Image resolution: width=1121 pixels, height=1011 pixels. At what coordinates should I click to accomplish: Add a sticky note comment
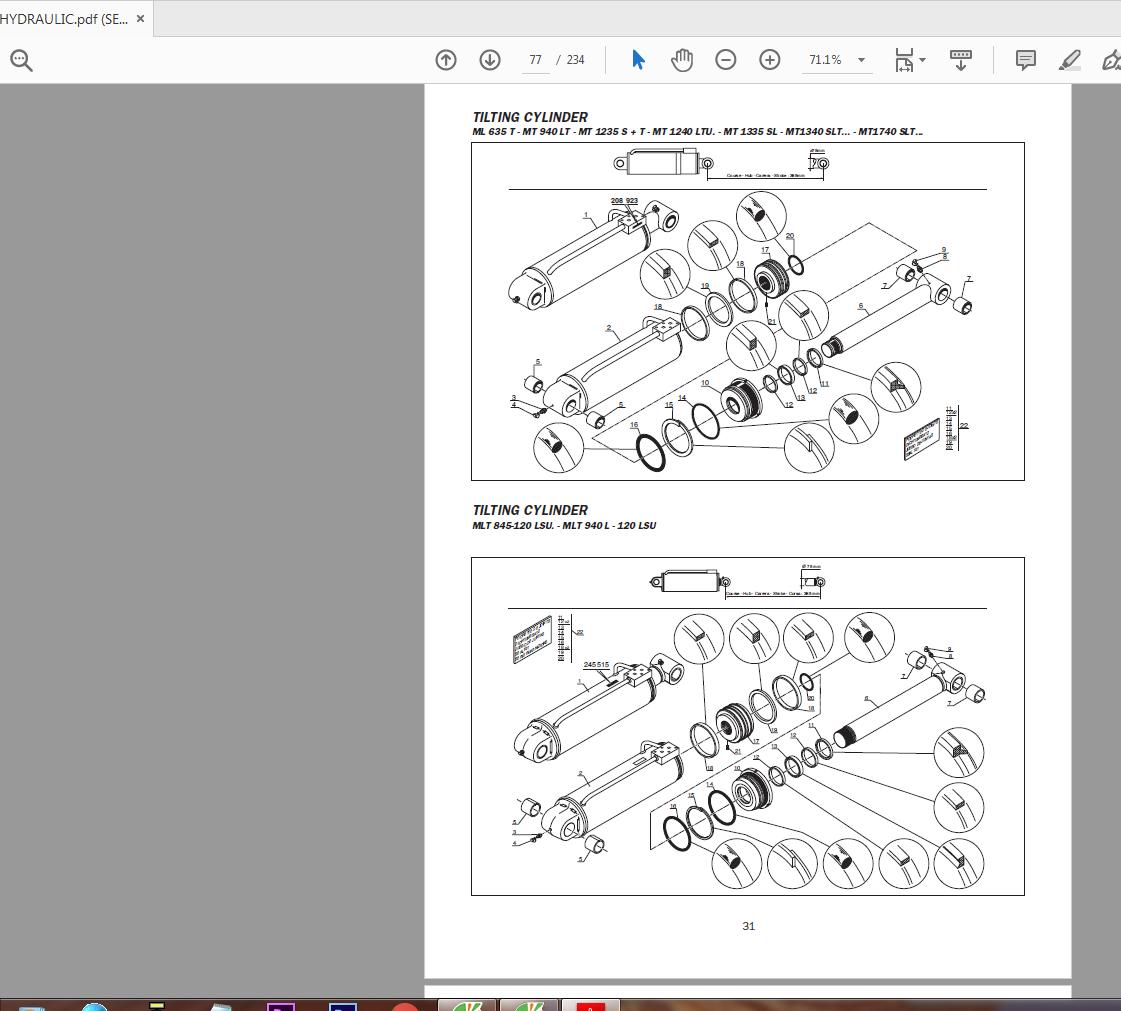point(1026,60)
